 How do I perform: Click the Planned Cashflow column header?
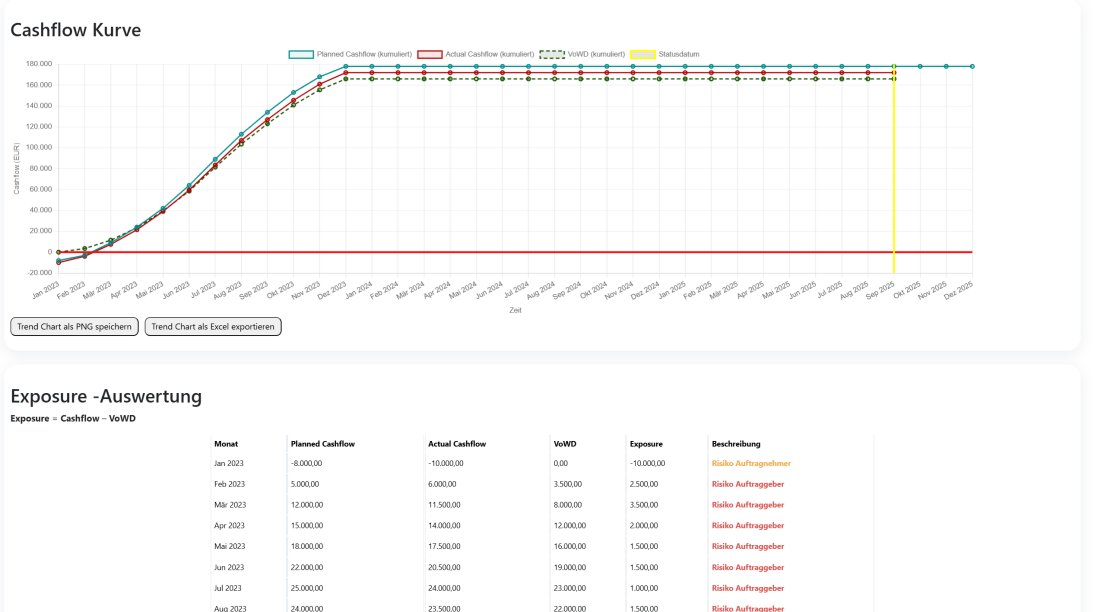322,443
